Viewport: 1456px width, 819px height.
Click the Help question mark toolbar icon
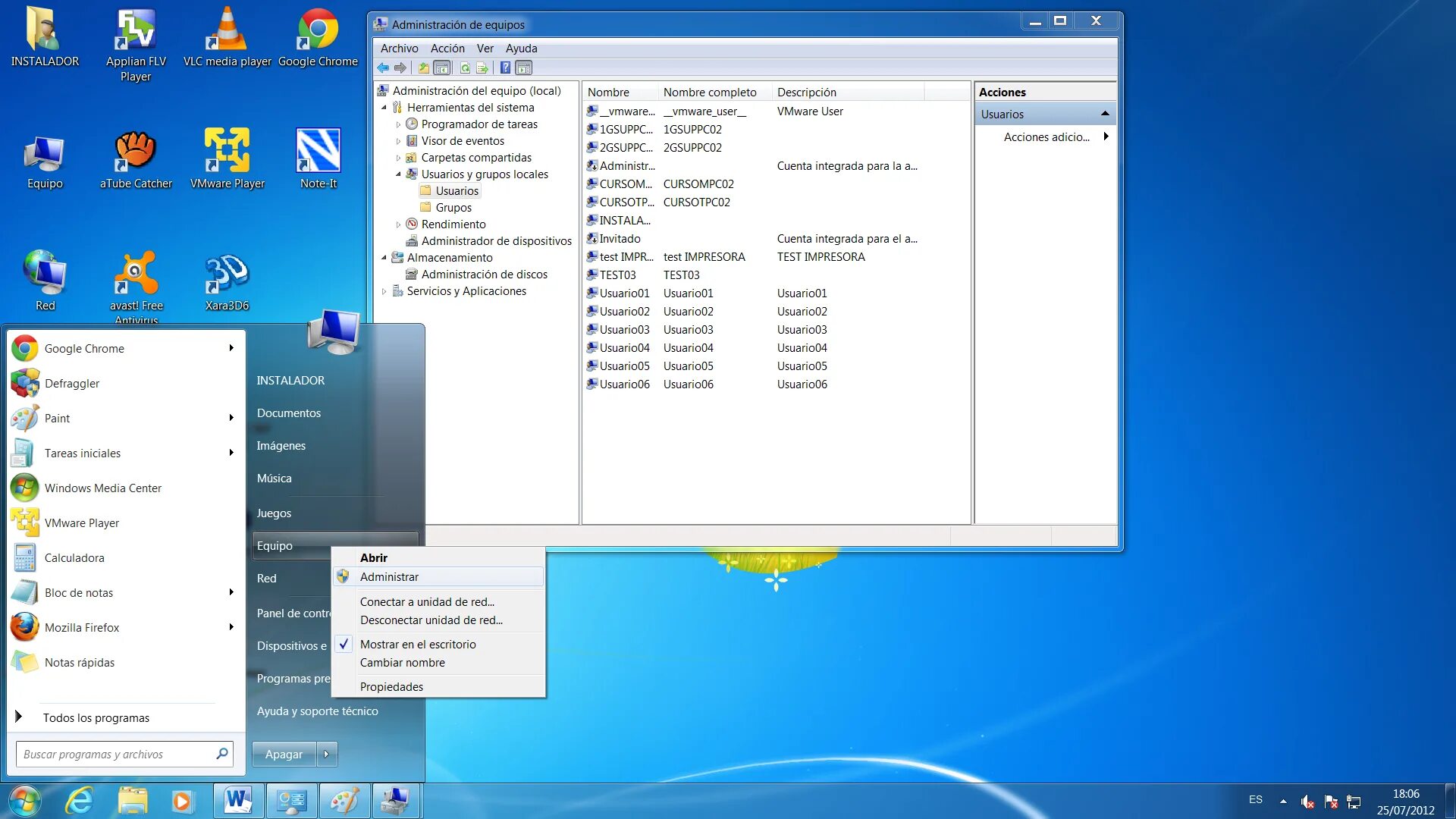point(505,68)
